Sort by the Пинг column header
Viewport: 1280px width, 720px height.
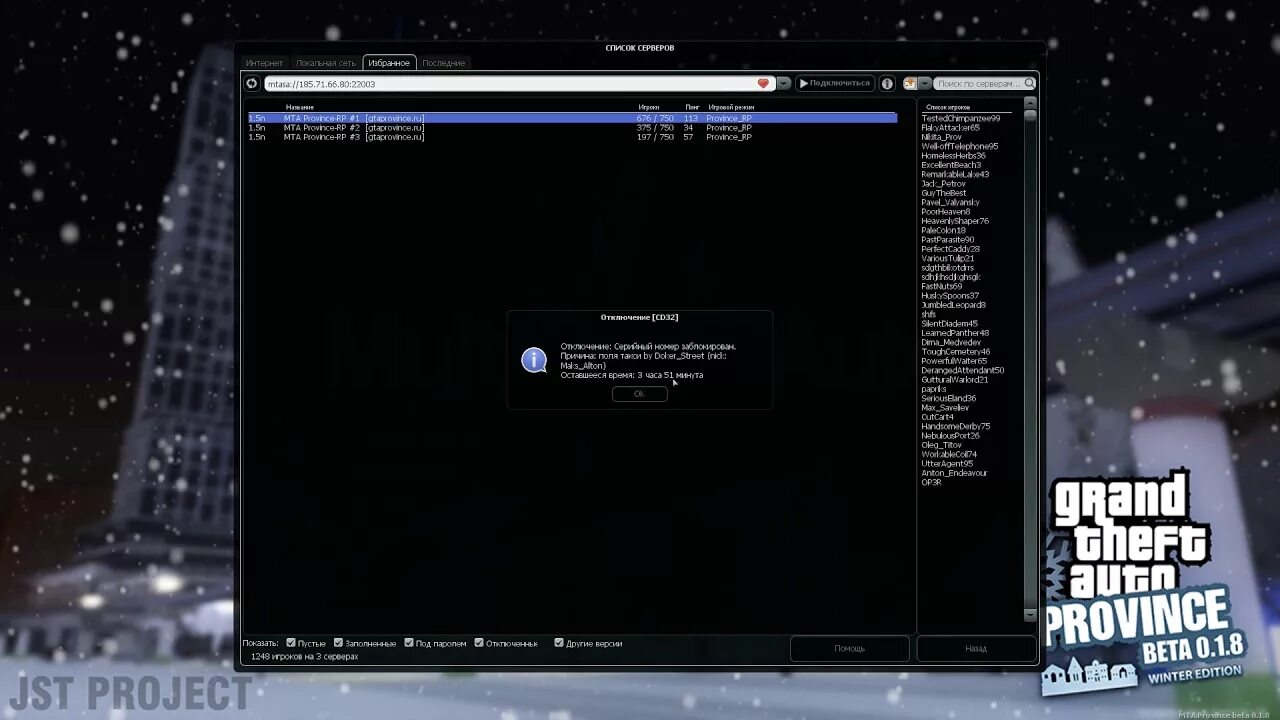[x=692, y=107]
